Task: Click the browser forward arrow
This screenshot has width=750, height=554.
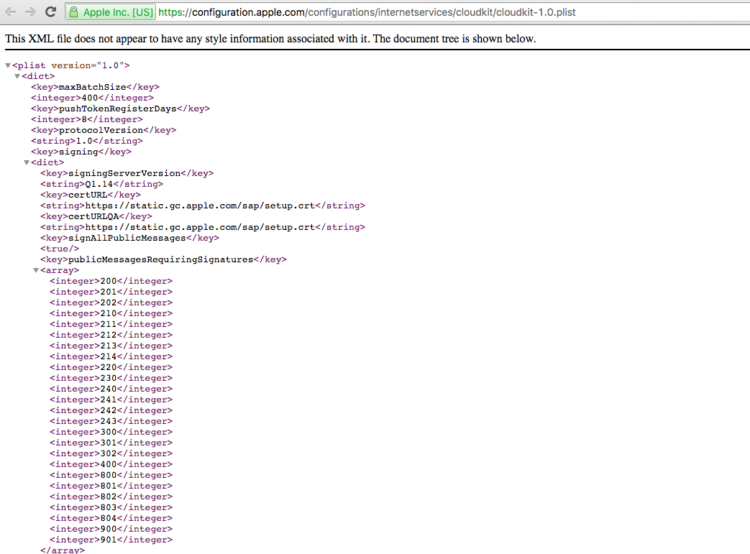Action: point(30,12)
